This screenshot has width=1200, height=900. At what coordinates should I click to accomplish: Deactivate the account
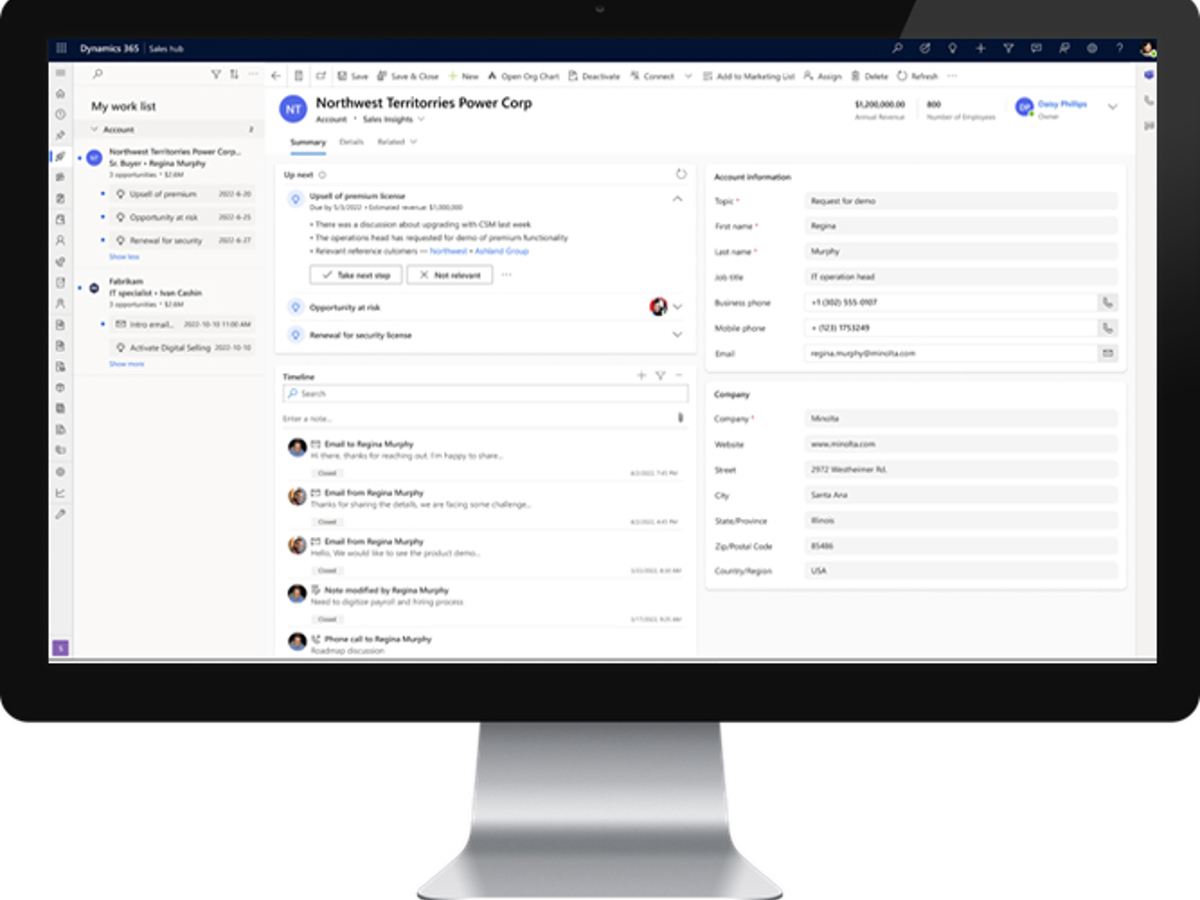(x=594, y=76)
